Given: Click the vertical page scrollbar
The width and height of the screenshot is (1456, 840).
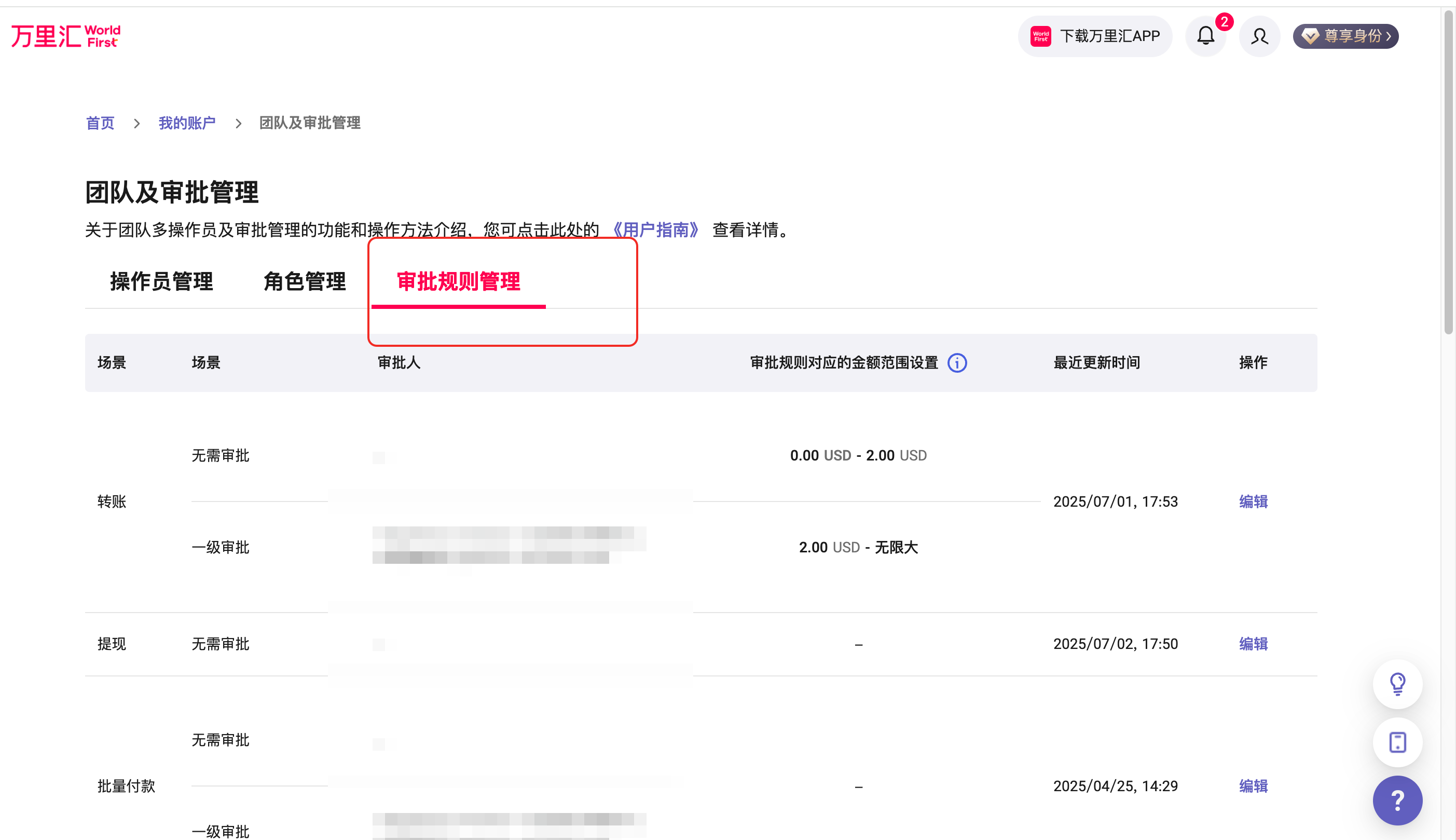Looking at the screenshot, I should click(1449, 173).
